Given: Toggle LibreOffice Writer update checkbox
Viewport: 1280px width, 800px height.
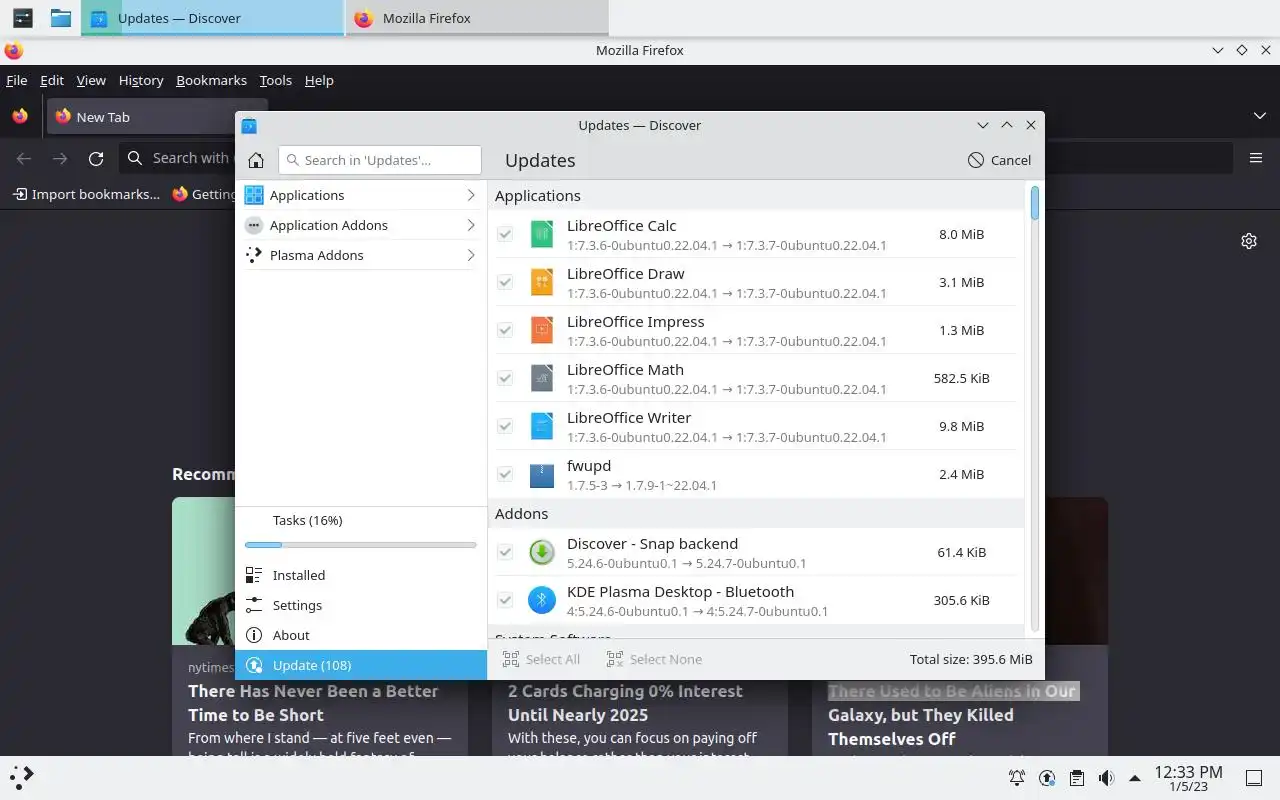Looking at the screenshot, I should click(505, 426).
